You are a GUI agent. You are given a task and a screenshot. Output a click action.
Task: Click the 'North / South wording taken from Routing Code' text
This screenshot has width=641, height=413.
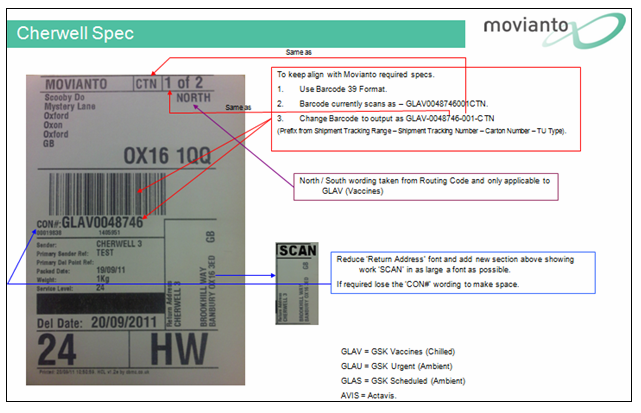pos(424,186)
